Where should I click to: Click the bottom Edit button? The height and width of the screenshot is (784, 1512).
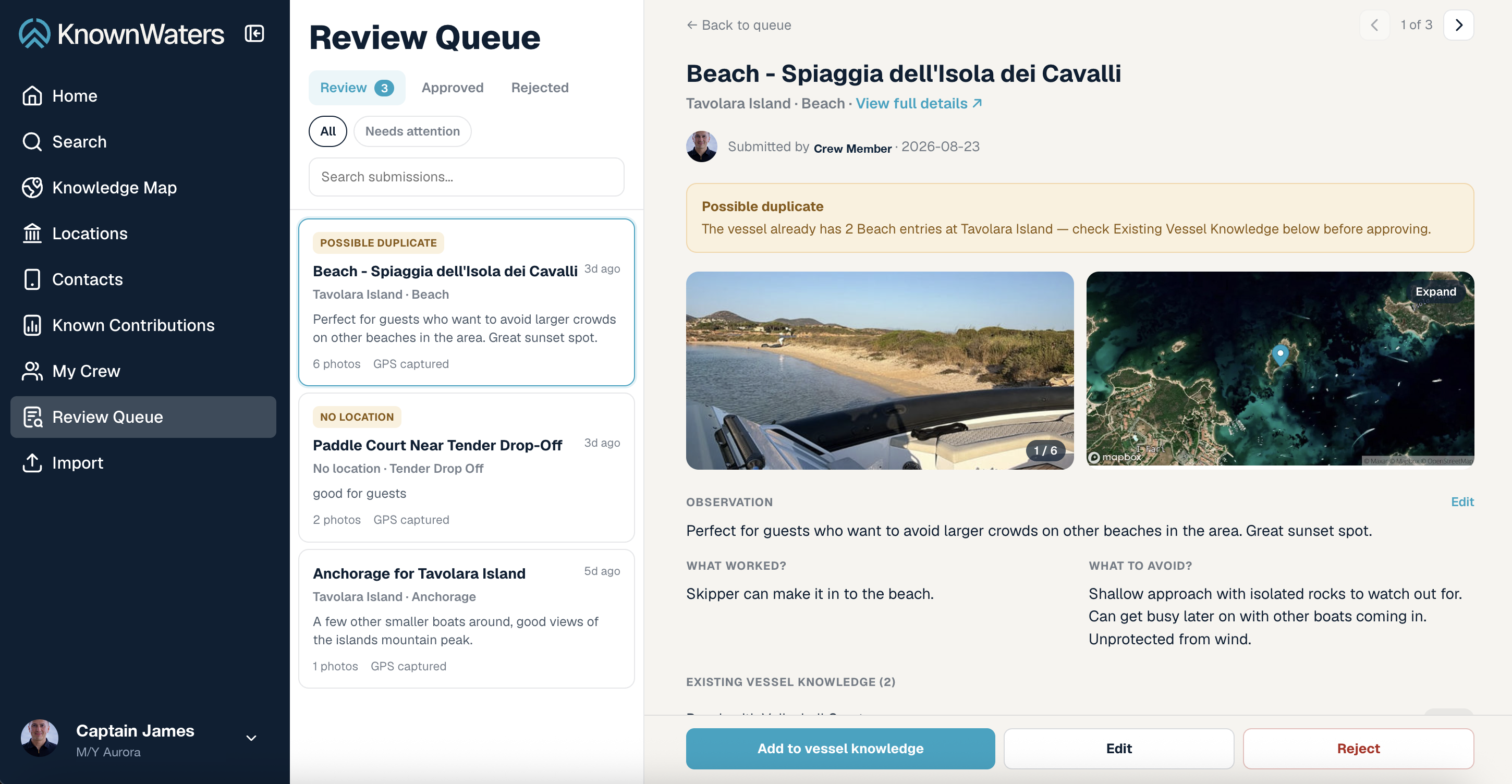[1119, 748]
